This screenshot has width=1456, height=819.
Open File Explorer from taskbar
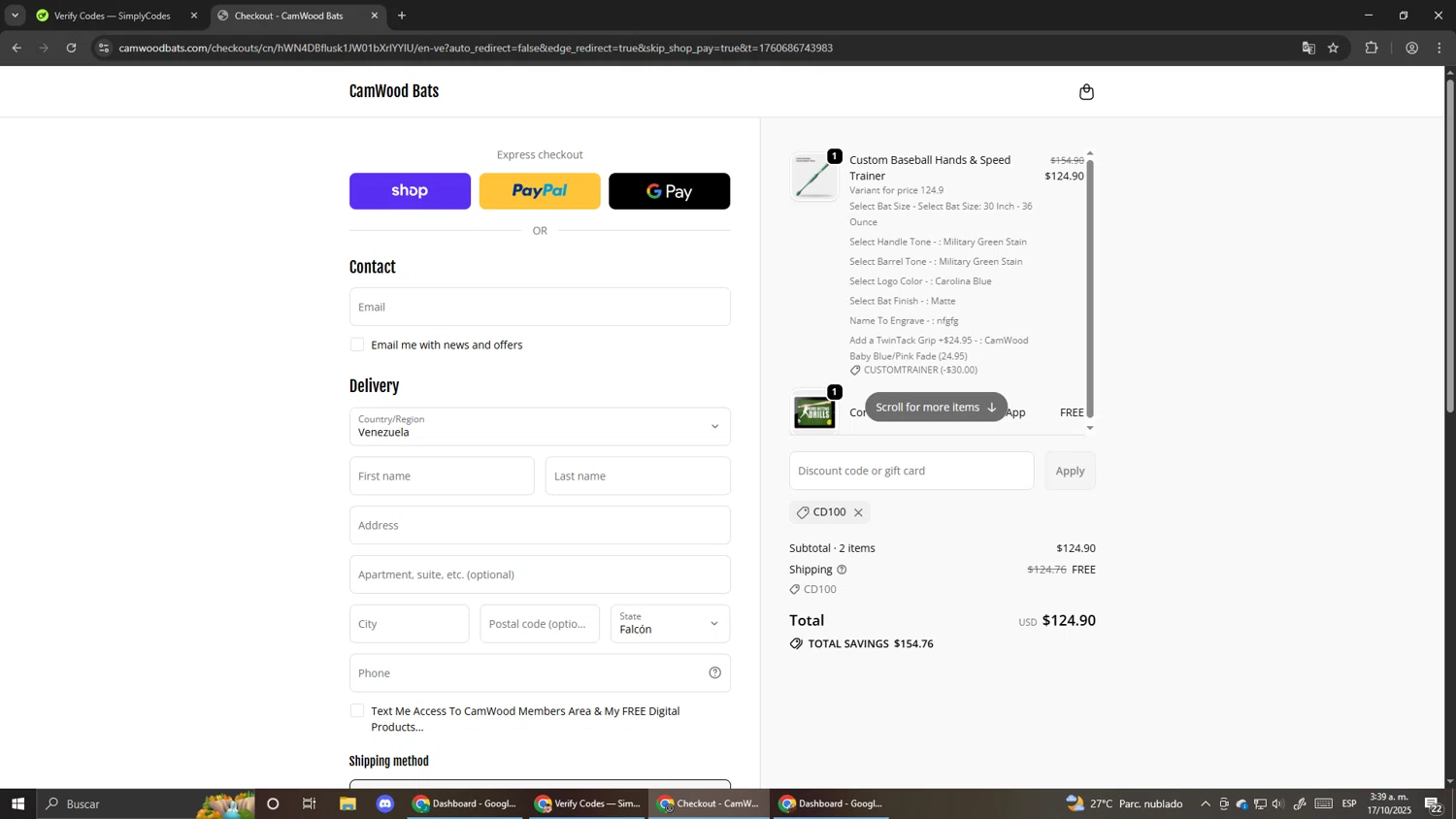click(347, 803)
